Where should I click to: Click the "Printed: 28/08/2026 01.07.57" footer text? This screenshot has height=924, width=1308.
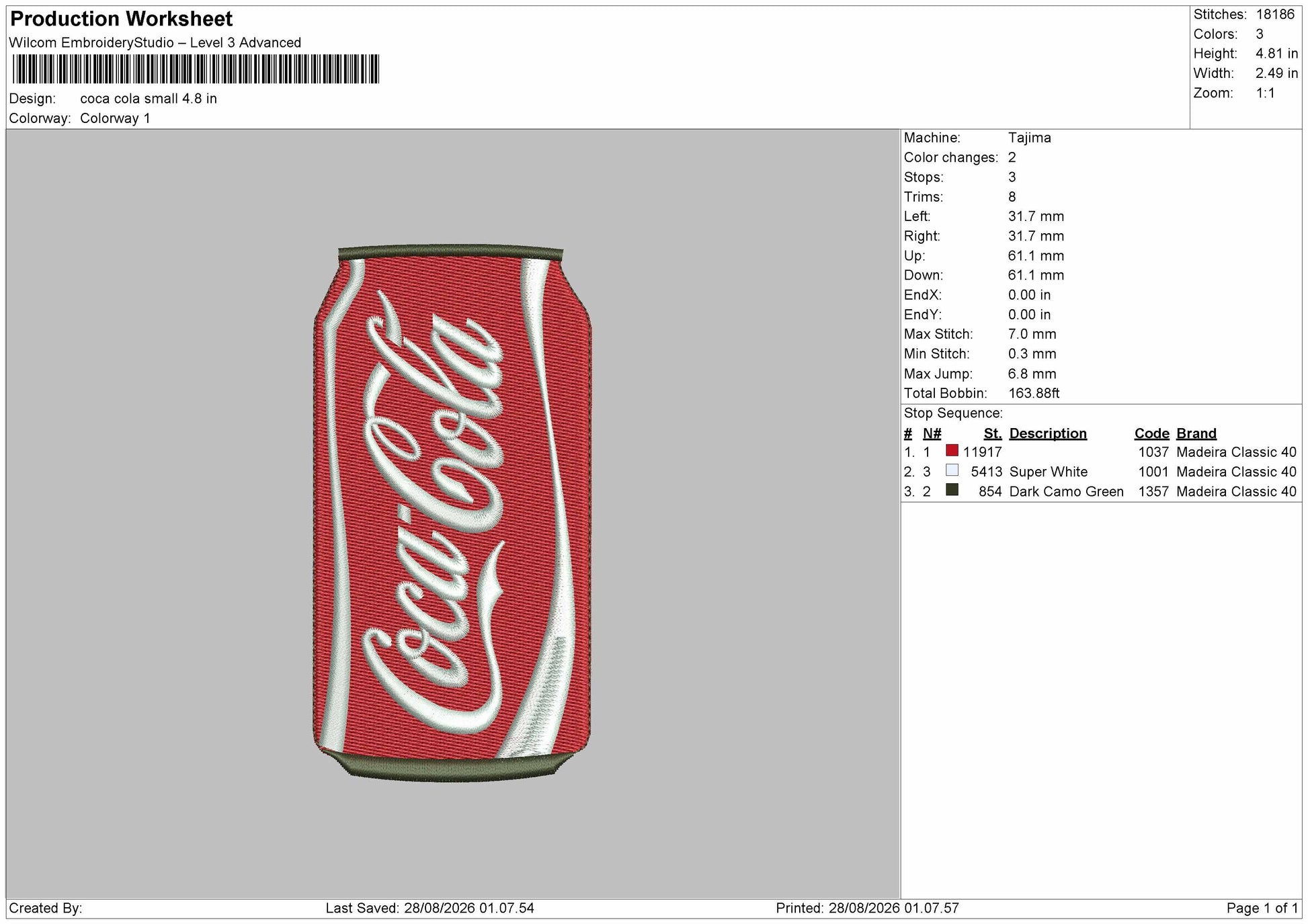(x=867, y=909)
